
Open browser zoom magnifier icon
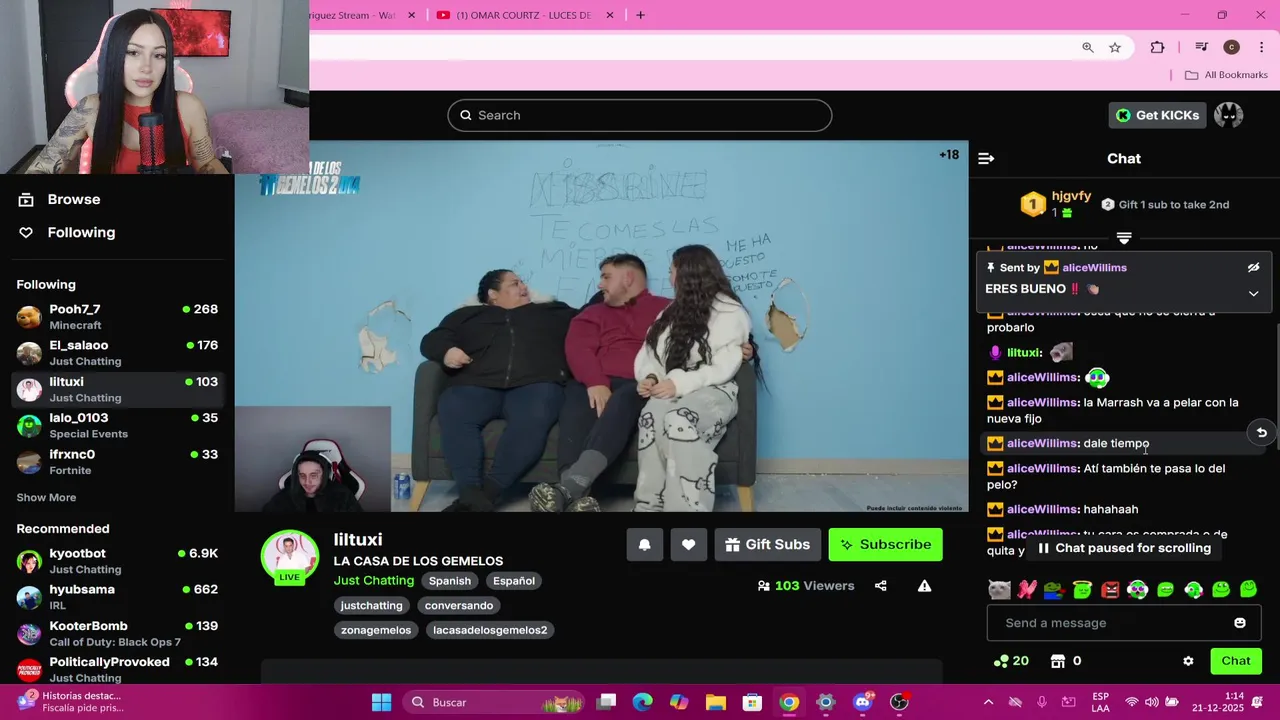1088,47
